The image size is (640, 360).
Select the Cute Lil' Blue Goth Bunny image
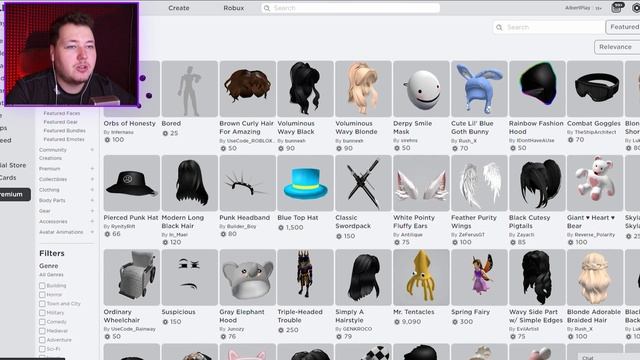click(x=479, y=89)
